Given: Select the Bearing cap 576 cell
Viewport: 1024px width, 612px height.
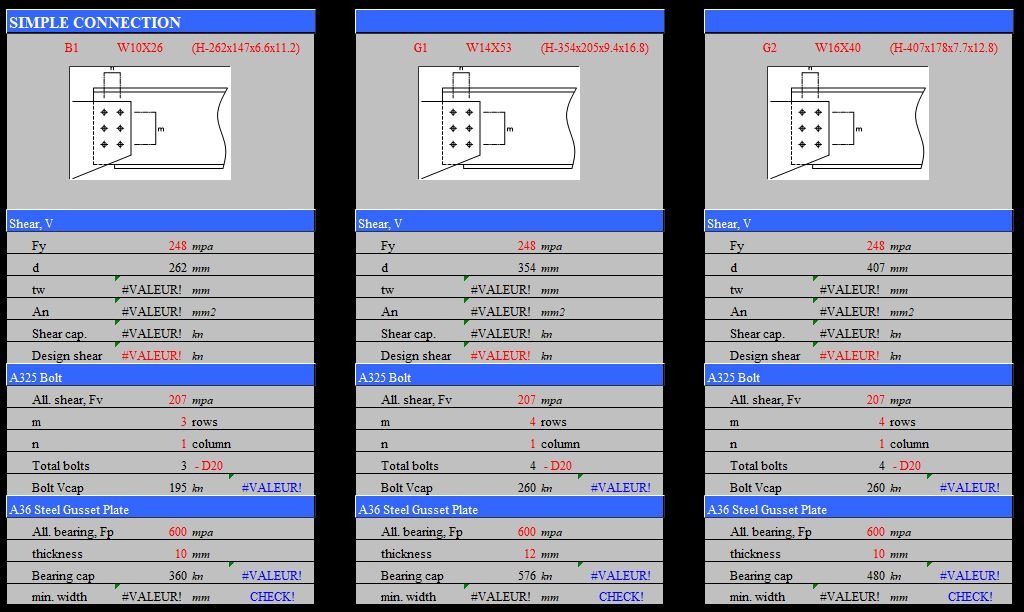Looking at the screenshot, I should [x=526, y=576].
